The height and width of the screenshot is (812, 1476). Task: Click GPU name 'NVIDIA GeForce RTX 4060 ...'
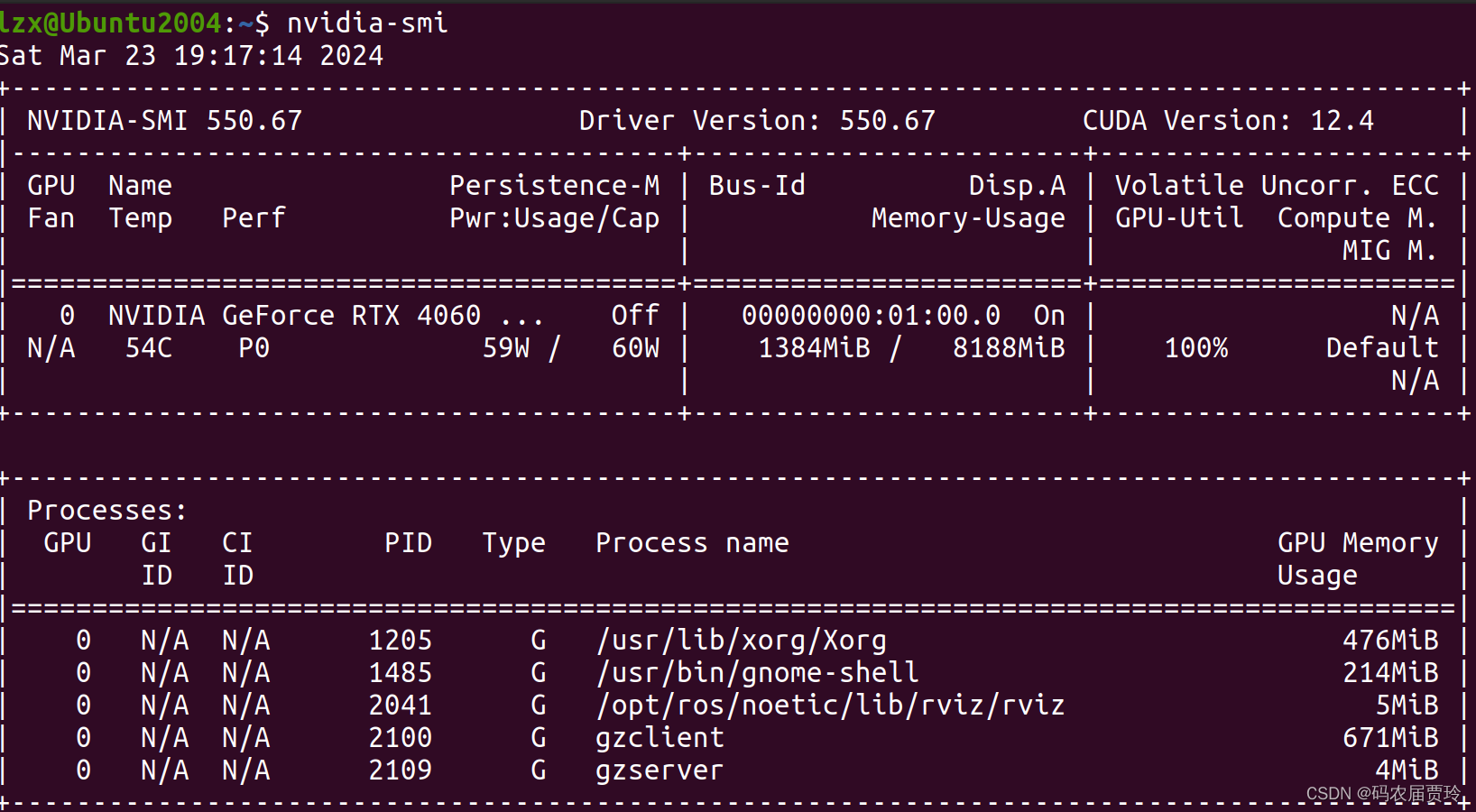click(326, 316)
